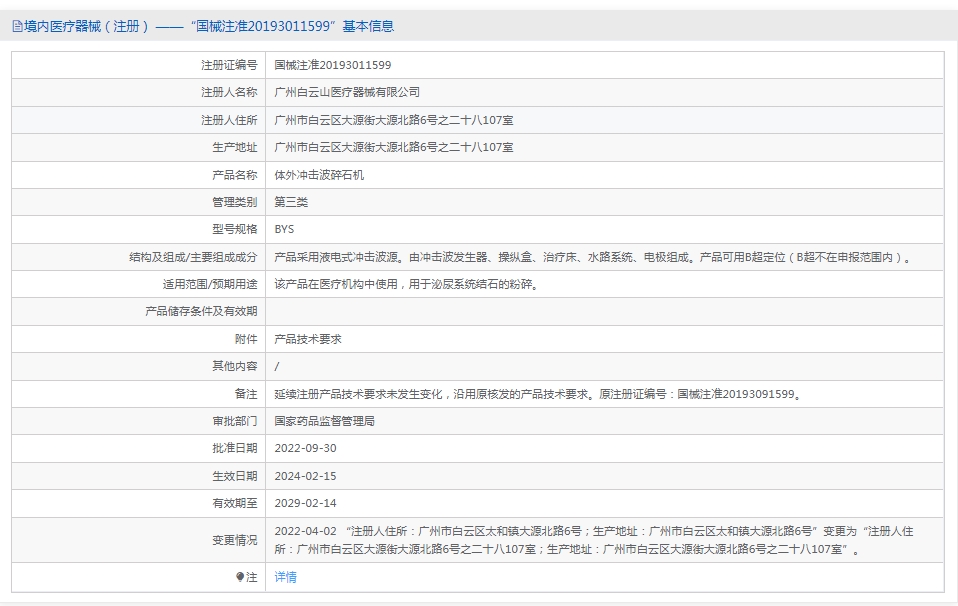Click the 附件 label
The height and width of the screenshot is (606, 958).
coord(246,339)
